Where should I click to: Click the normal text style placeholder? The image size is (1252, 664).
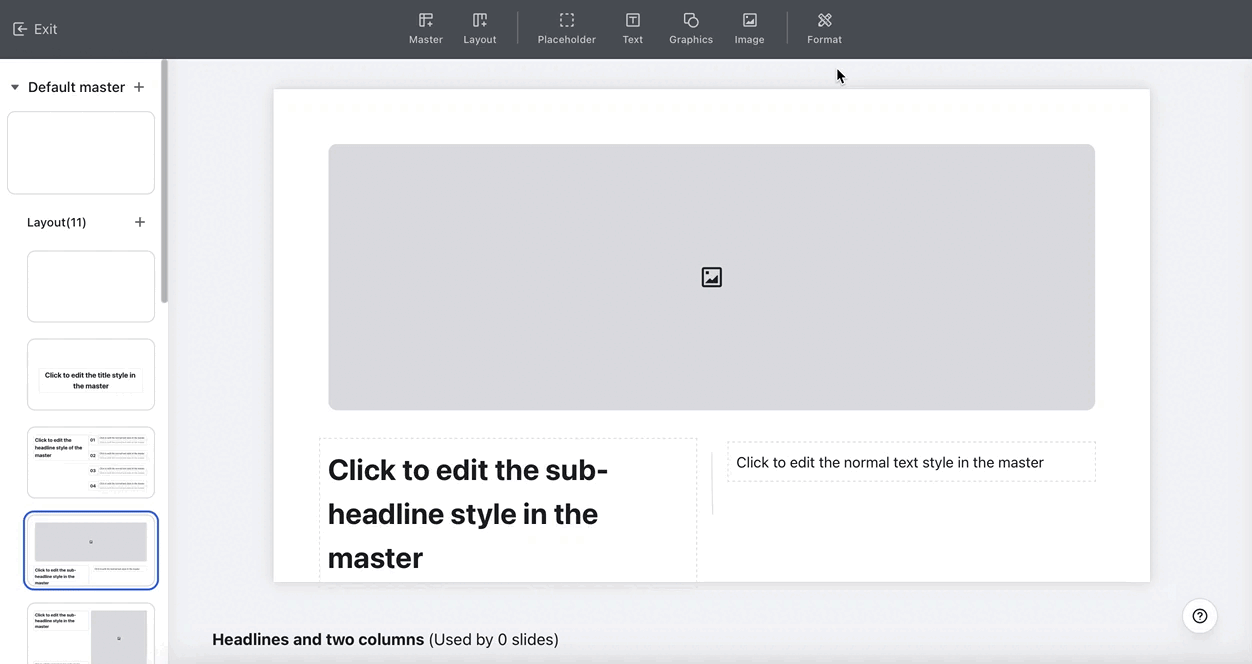pos(911,462)
